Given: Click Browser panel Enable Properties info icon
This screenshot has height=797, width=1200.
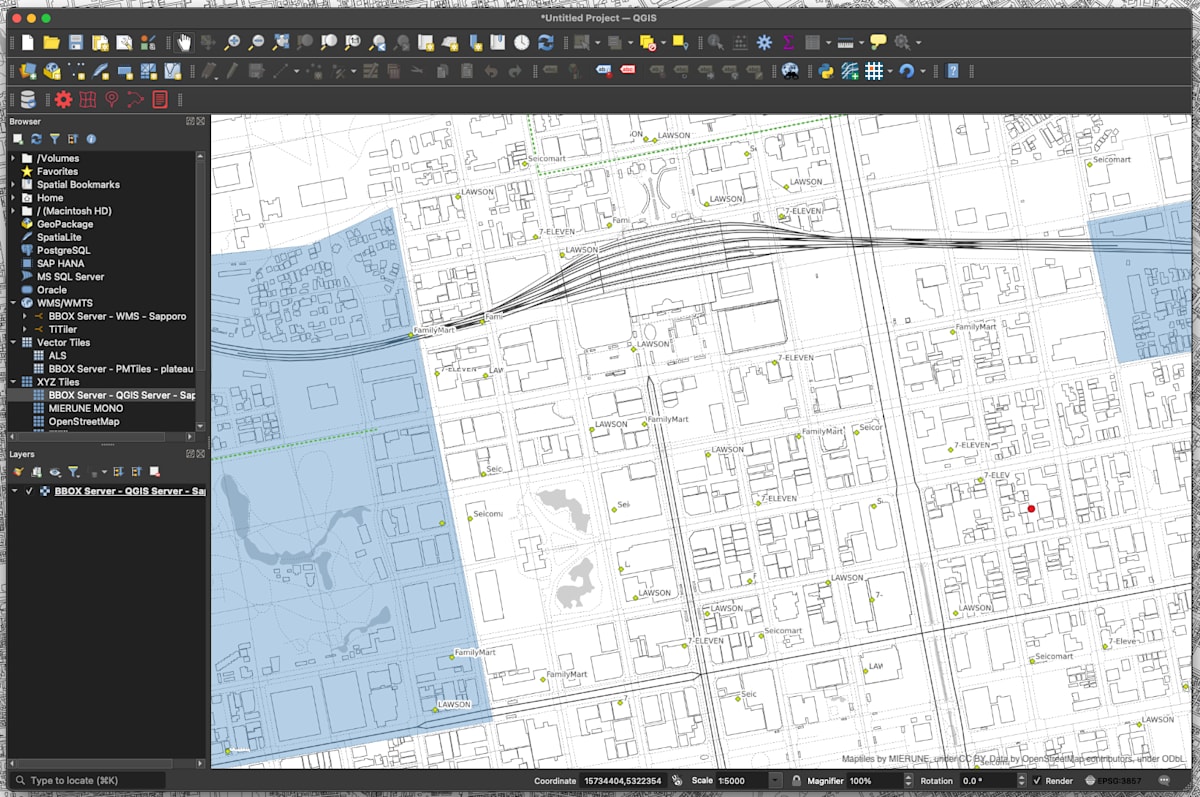Looking at the screenshot, I should pyautogui.click(x=91, y=139).
